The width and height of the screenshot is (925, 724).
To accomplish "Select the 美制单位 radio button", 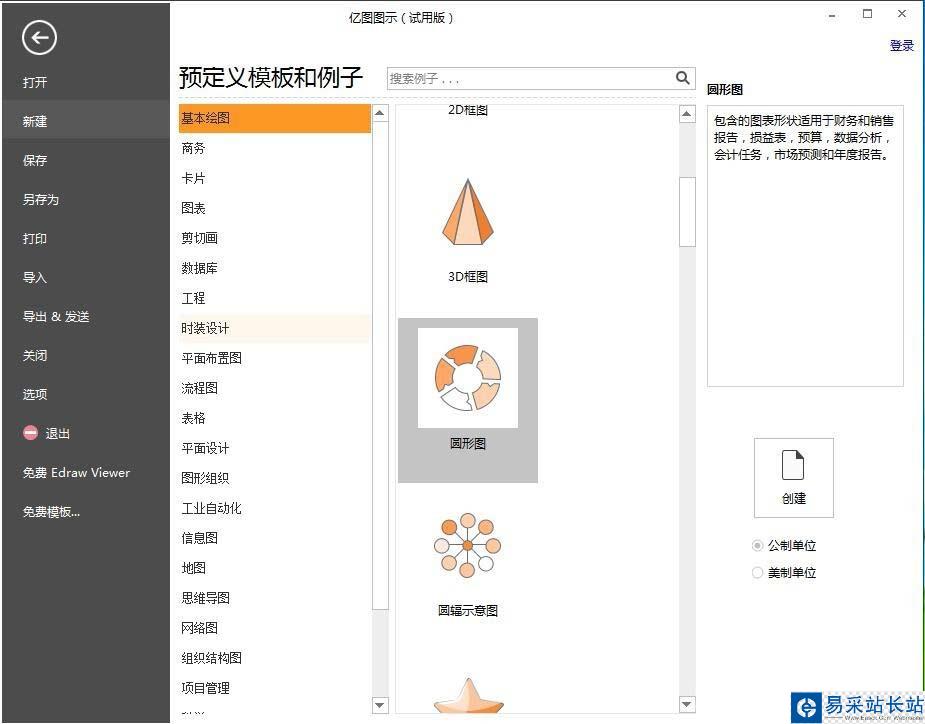I will pos(757,572).
